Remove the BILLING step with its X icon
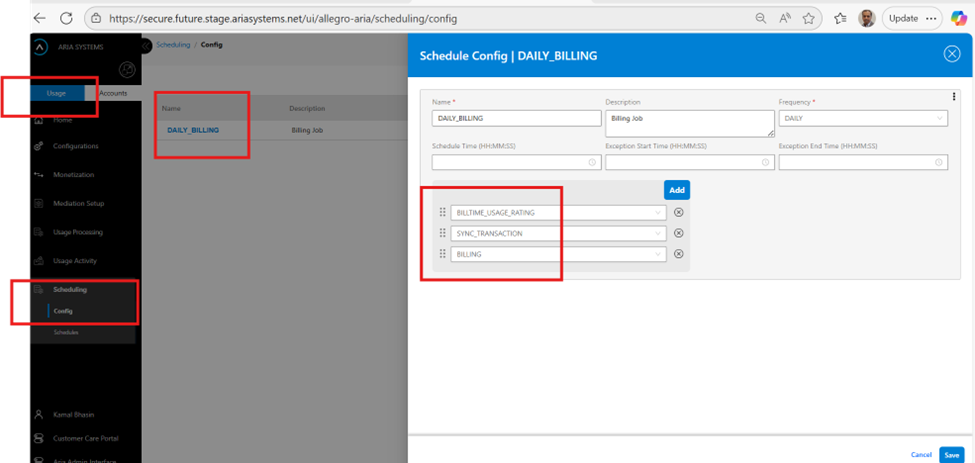 click(x=679, y=254)
